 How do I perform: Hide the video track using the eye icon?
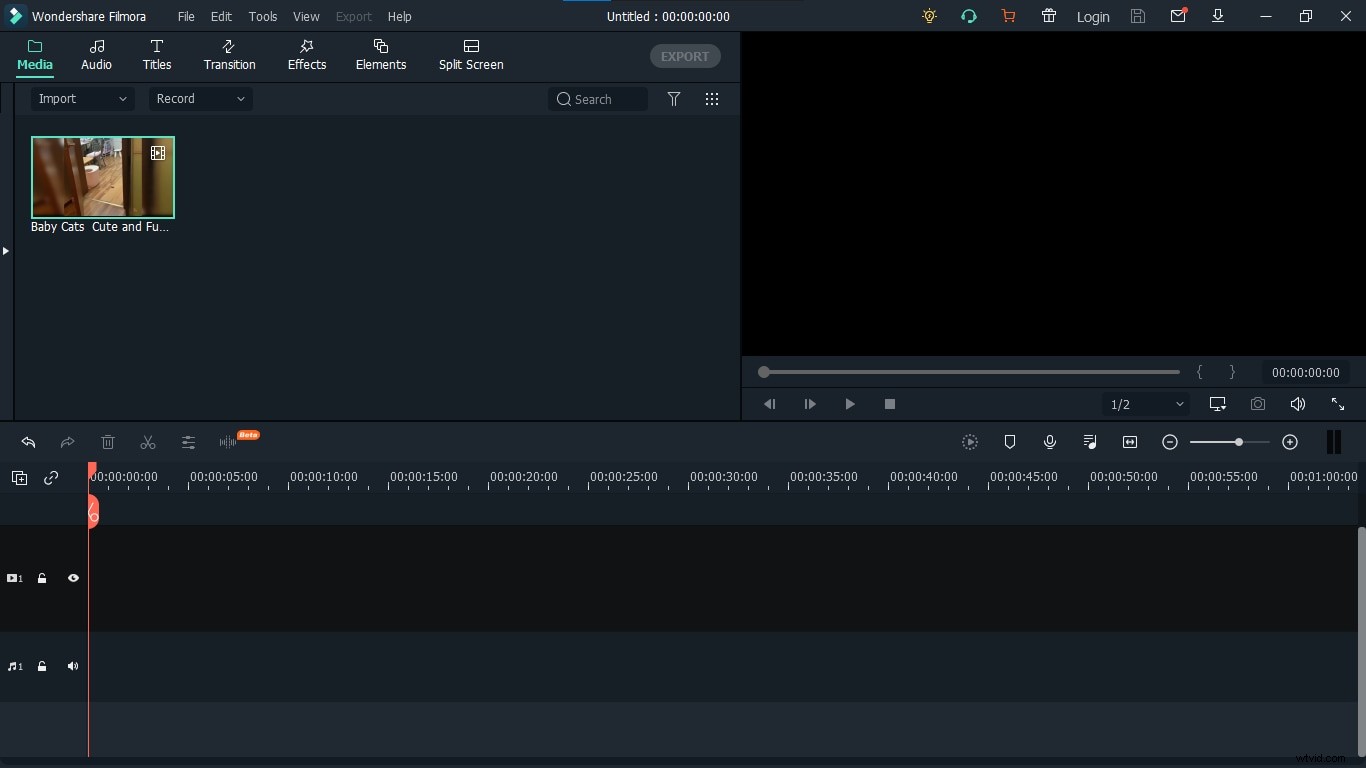coord(72,578)
